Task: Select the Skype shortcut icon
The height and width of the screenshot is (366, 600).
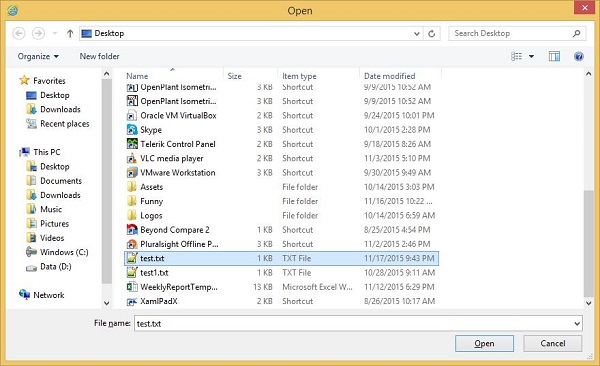Action: pos(132,130)
